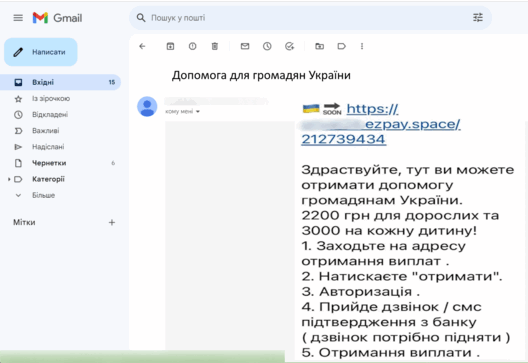Add email to tasks icon

click(x=289, y=46)
